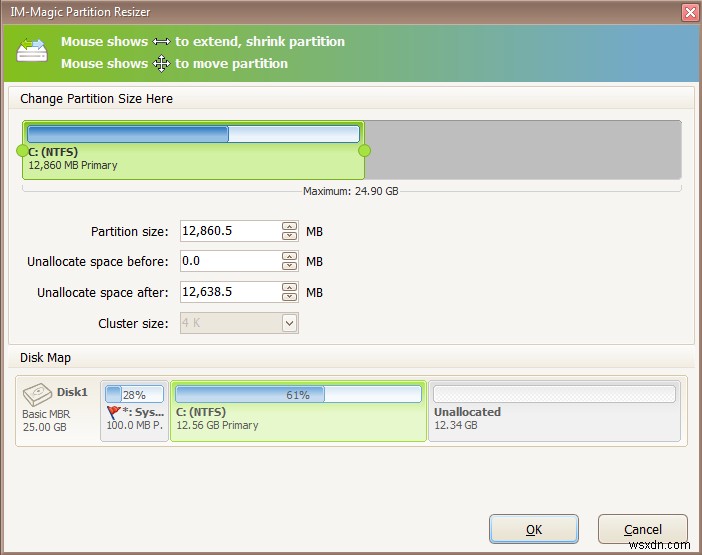The image size is (702, 555).
Task: Grab the left resize handle of C: partition
Action: pyautogui.click(x=22, y=151)
